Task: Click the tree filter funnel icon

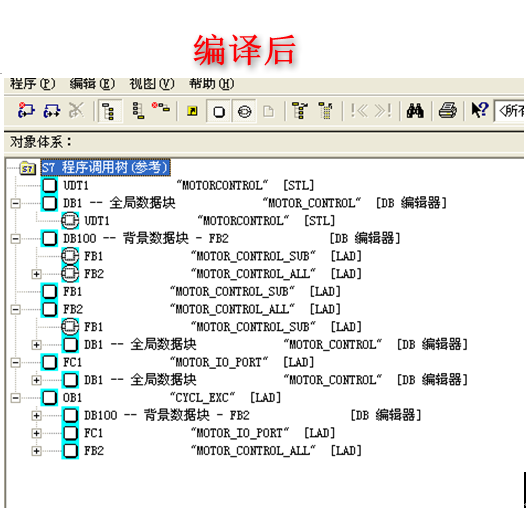Action: (325, 111)
